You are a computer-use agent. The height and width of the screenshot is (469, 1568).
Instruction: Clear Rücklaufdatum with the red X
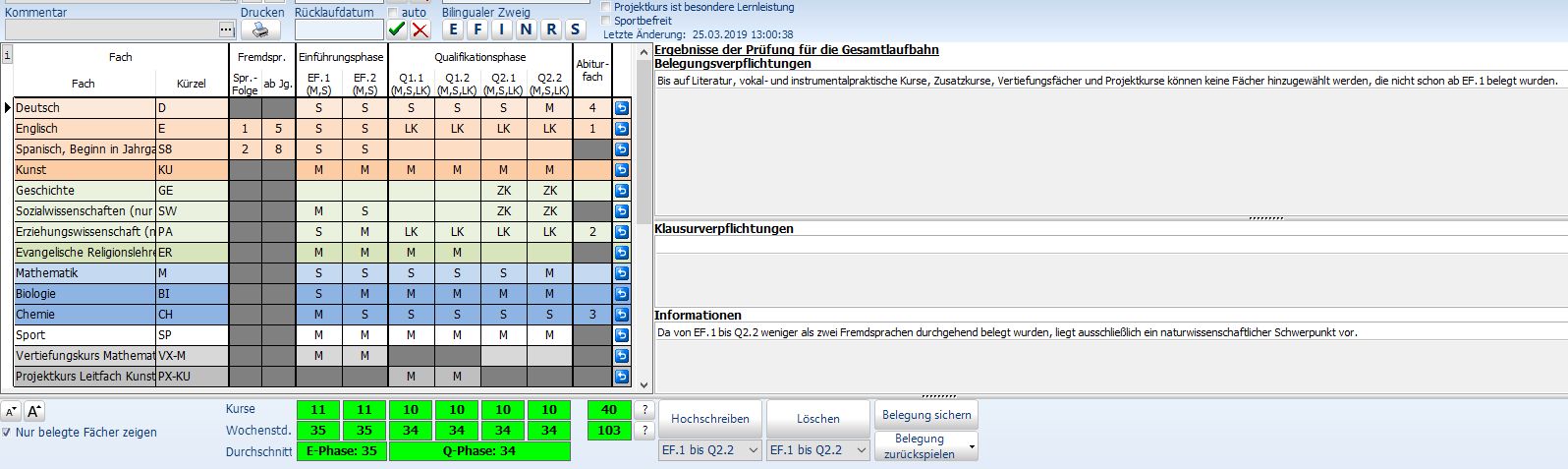pyautogui.click(x=420, y=29)
